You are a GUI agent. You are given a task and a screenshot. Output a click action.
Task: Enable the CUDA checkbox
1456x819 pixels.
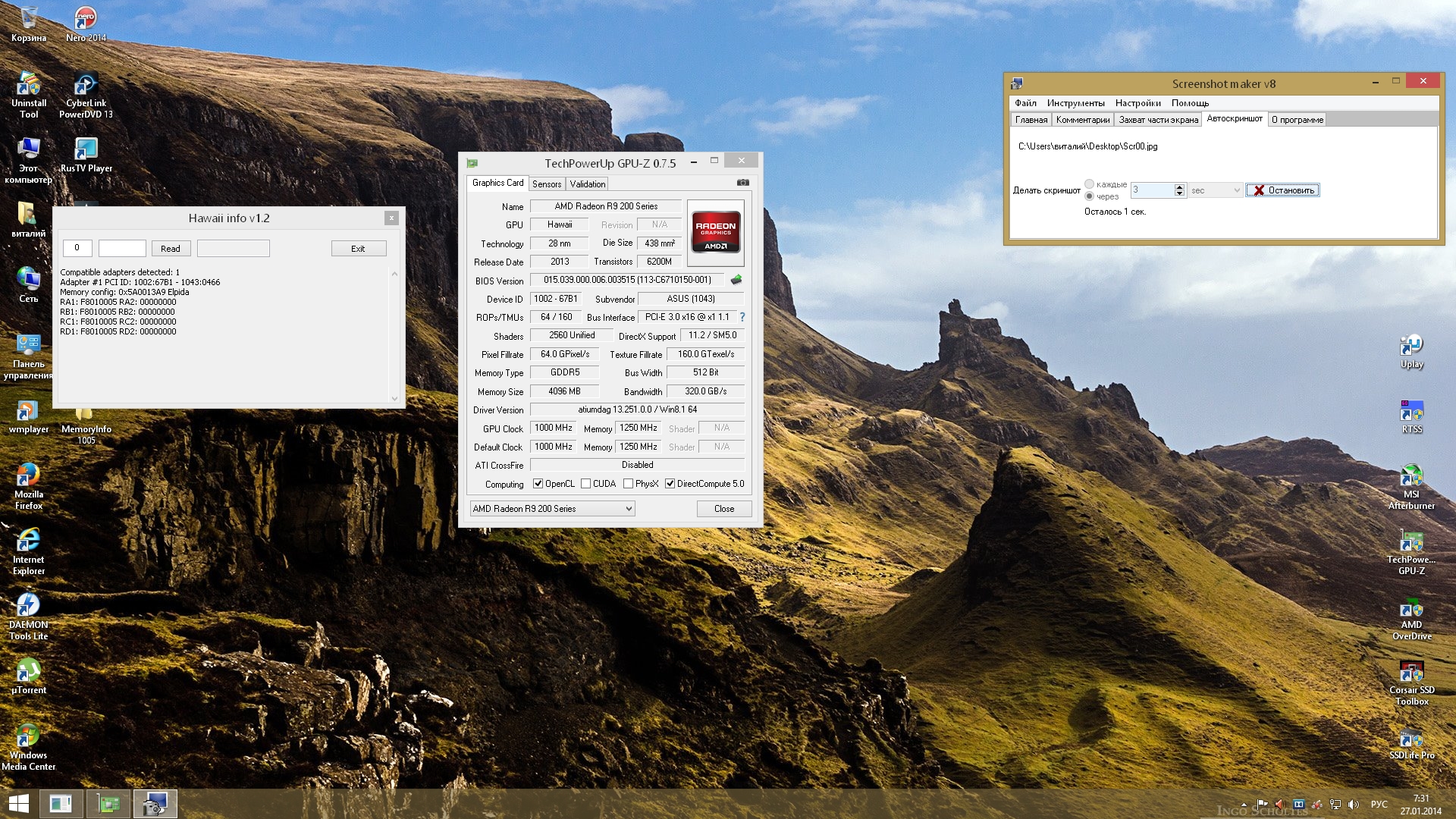pyautogui.click(x=585, y=484)
